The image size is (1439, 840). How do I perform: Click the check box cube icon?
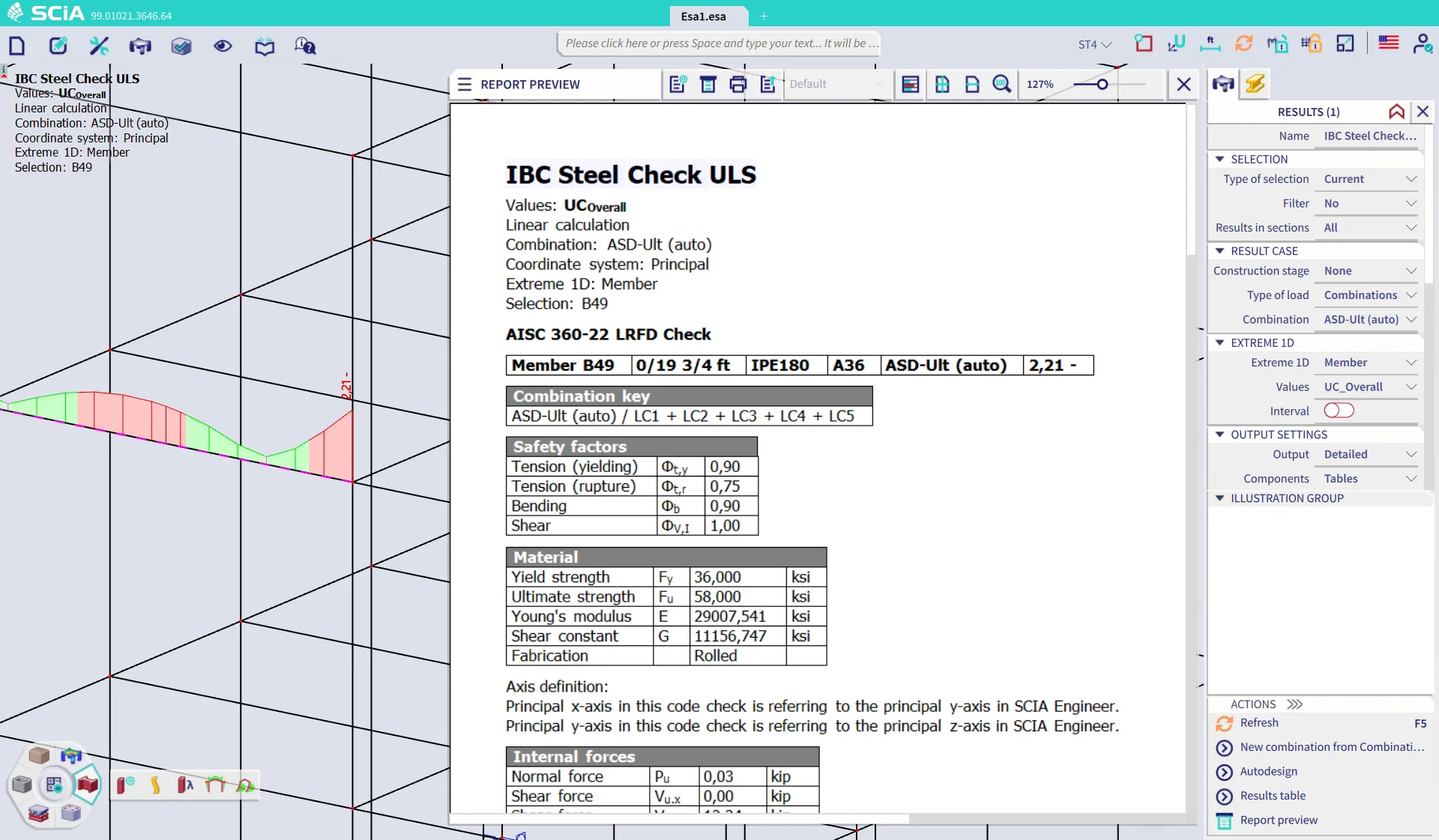[x=181, y=46]
